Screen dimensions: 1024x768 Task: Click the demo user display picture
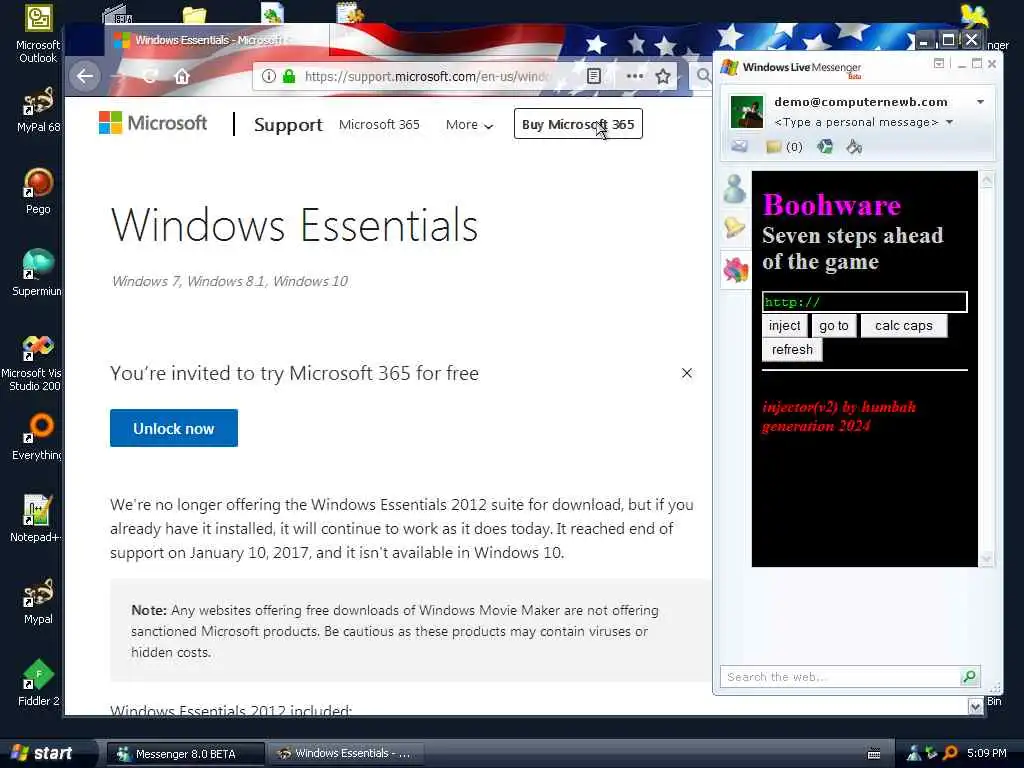(x=747, y=112)
